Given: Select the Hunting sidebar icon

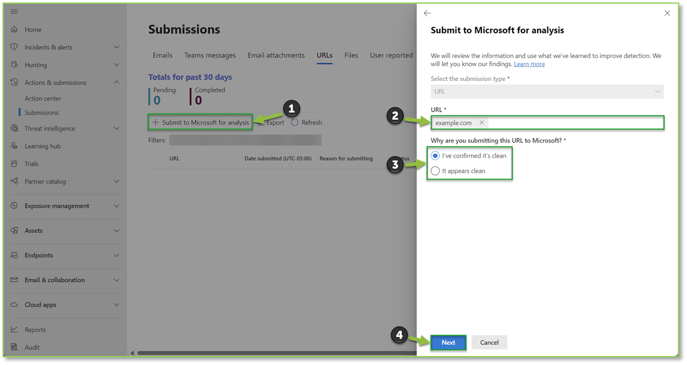Looking at the screenshot, I should tap(14, 64).
